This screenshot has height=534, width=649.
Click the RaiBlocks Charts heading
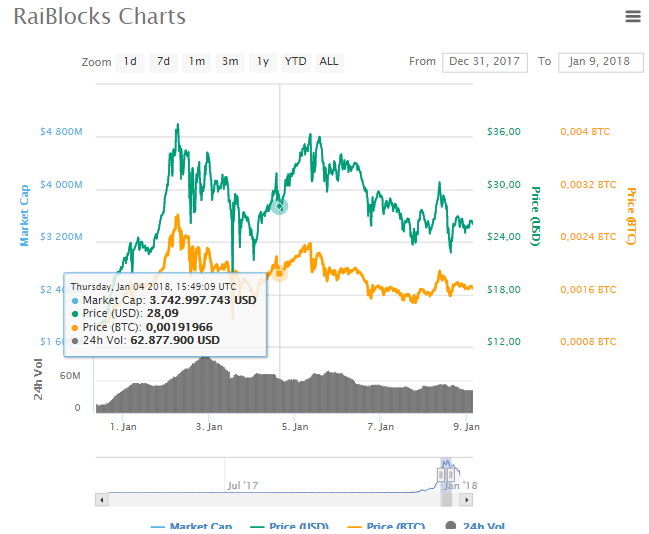[x=99, y=17]
